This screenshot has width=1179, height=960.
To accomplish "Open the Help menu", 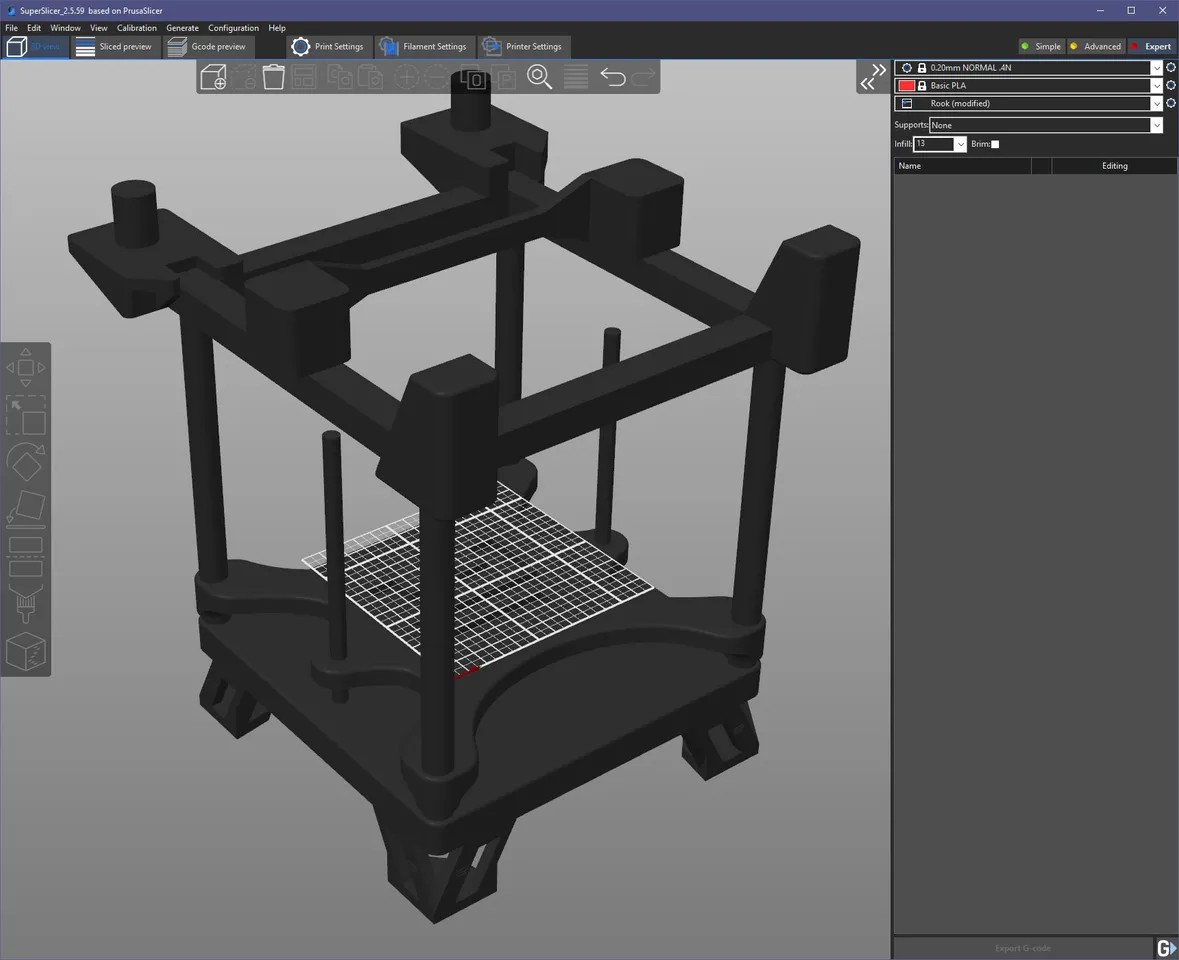I will tap(277, 28).
